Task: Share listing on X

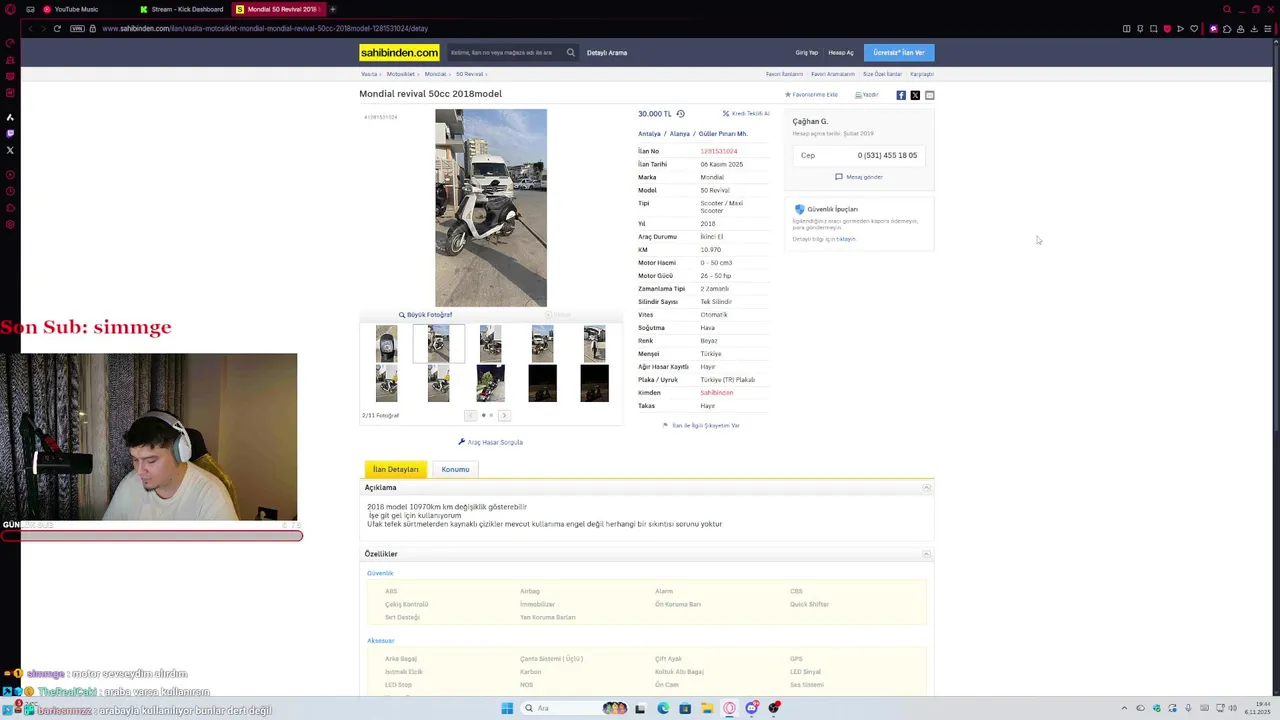Action: (915, 95)
